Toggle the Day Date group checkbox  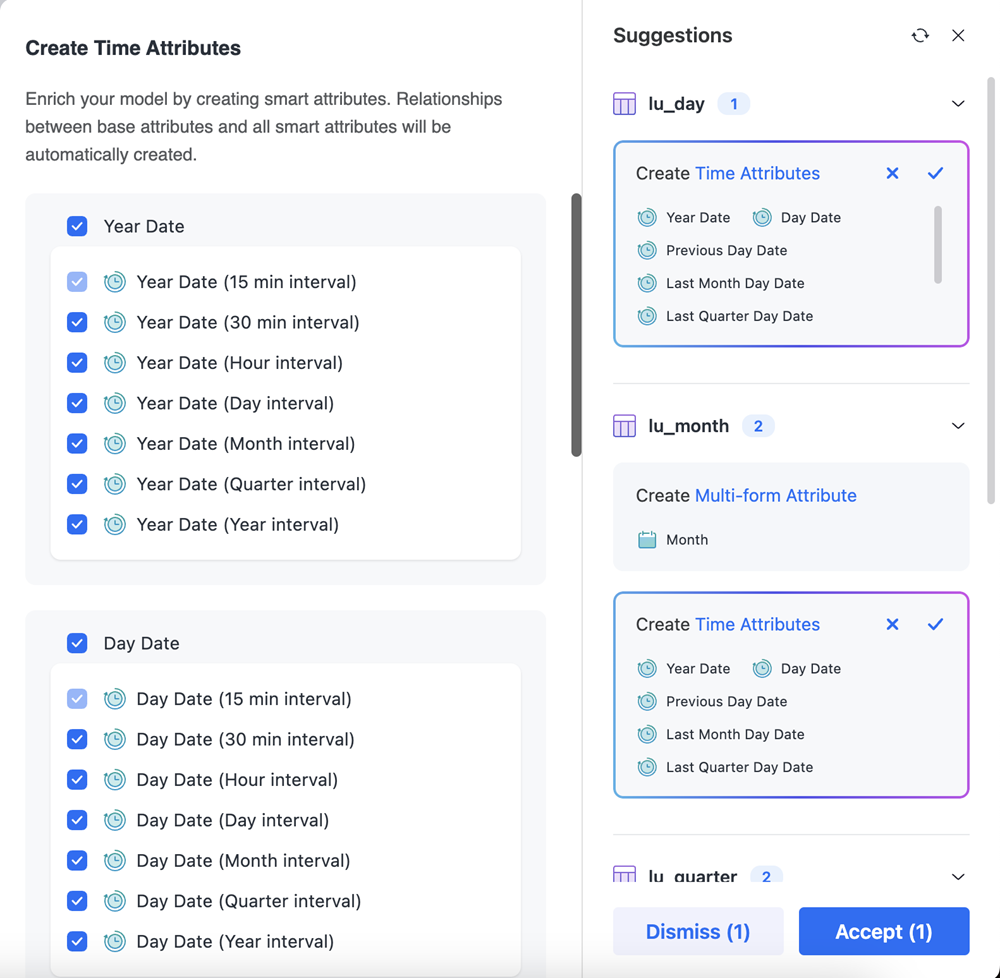pos(77,643)
